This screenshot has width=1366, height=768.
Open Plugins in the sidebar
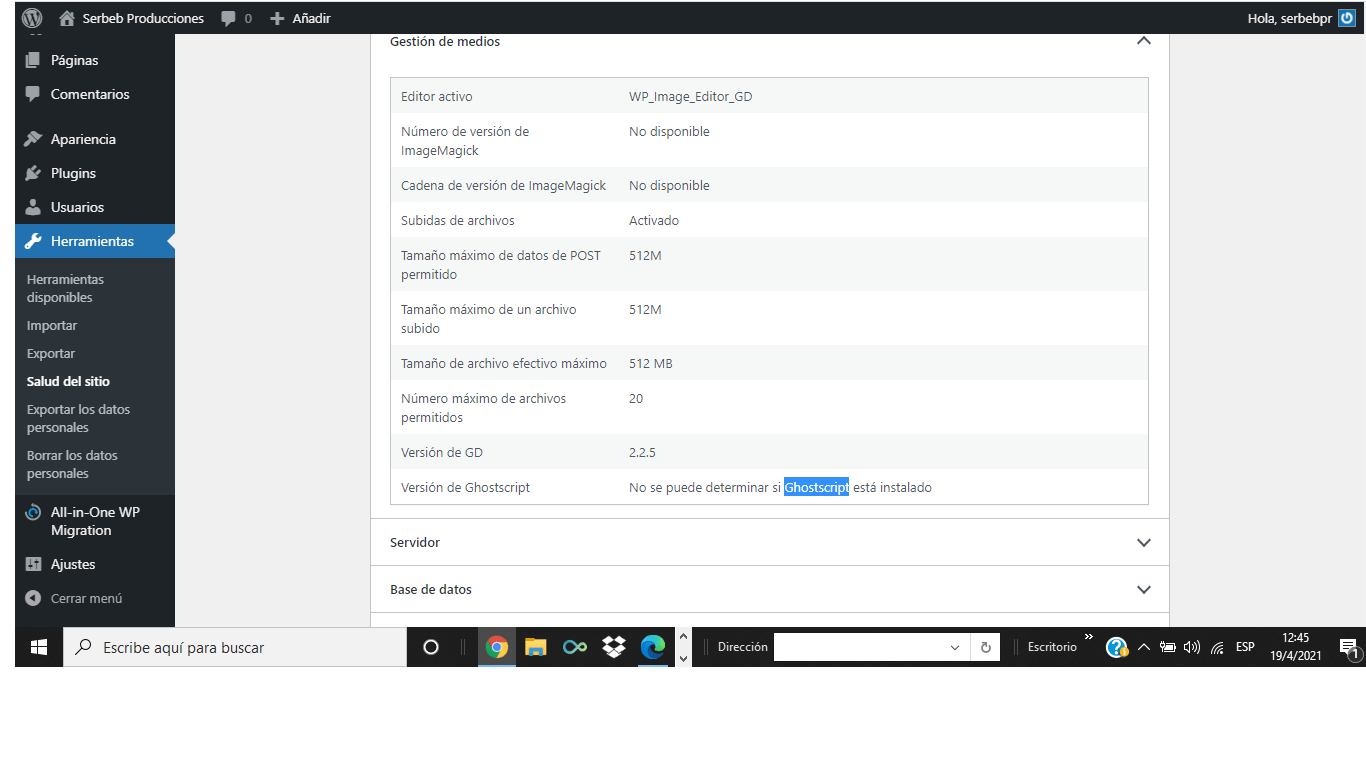[x=73, y=173]
